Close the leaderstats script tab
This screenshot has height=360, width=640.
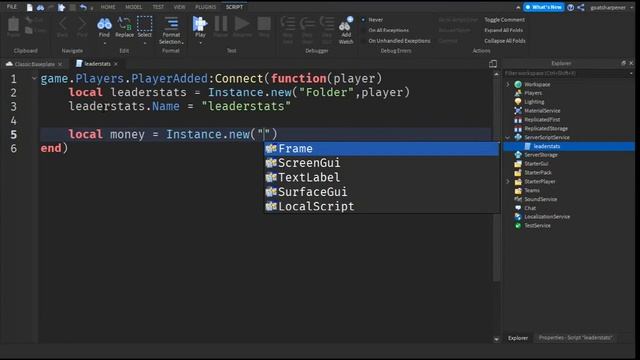pos(116,64)
